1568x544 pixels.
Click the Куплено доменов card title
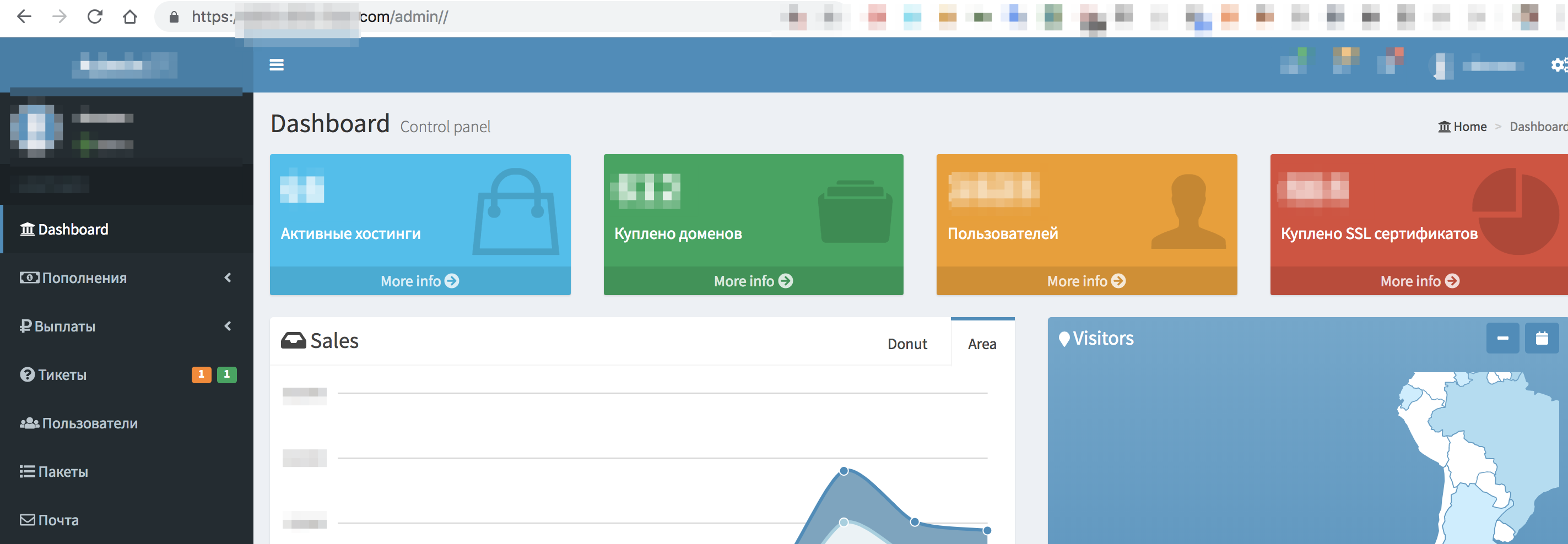pyautogui.click(x=678, y=233)
